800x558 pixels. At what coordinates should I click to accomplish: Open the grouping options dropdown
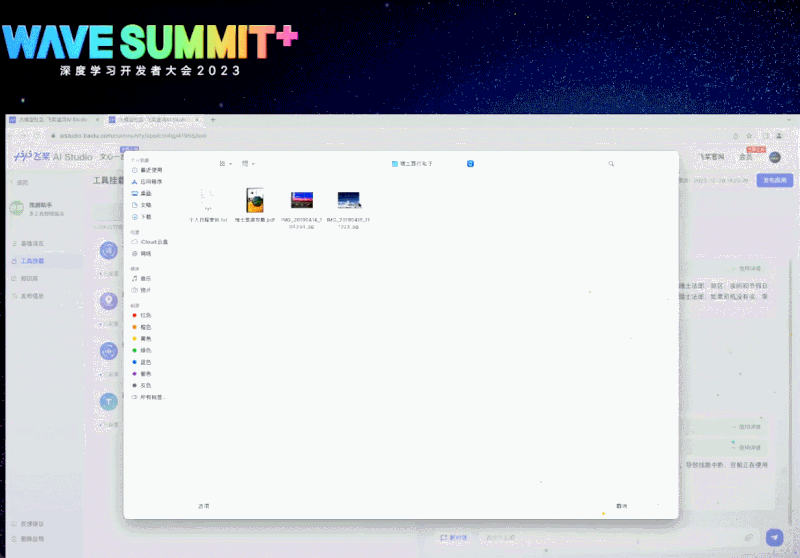tap(249, 163)
